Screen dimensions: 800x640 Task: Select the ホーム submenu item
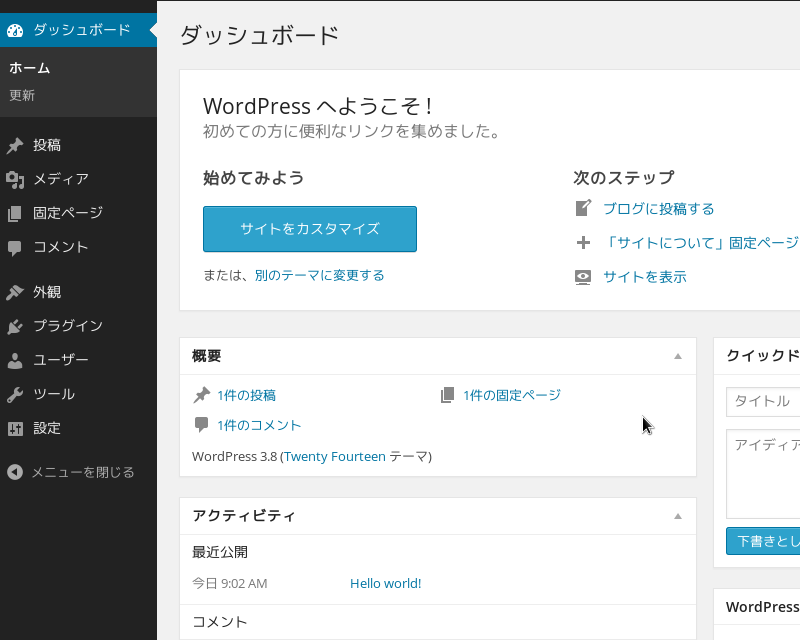tap(30, 68)
